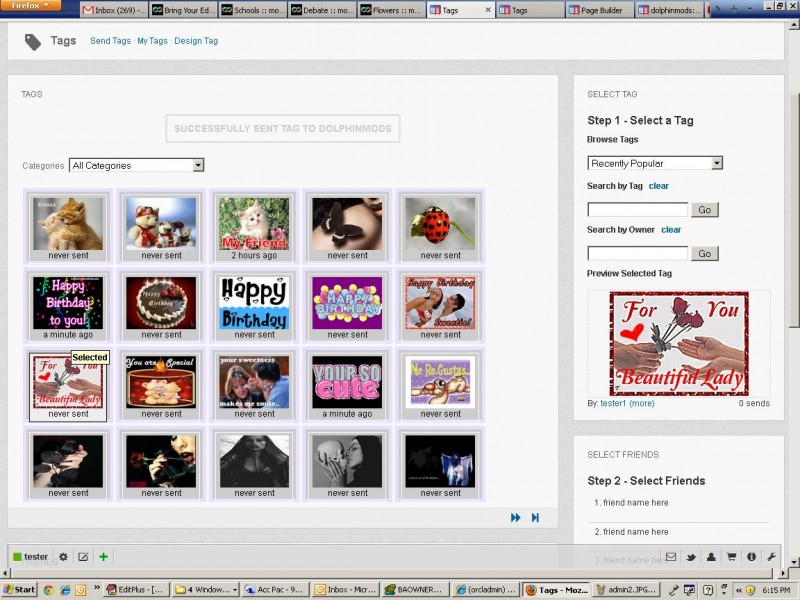
Task: Click the large For You preview image
Action: (x=679, y=343)
